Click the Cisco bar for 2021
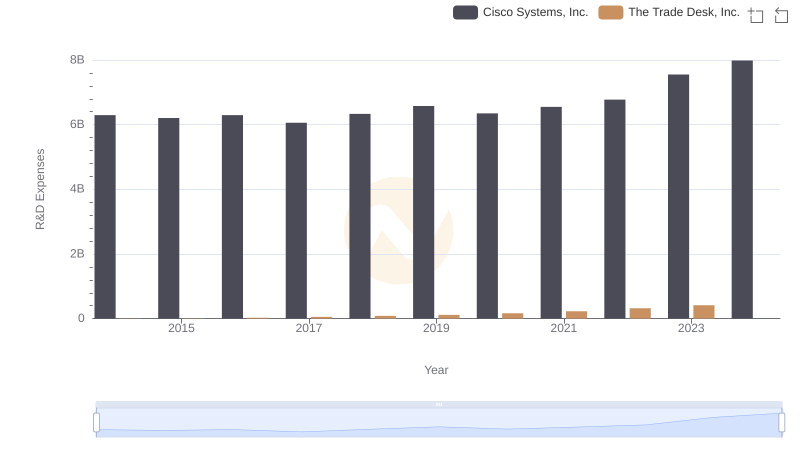The image size is (800, 461). (551, 213)
